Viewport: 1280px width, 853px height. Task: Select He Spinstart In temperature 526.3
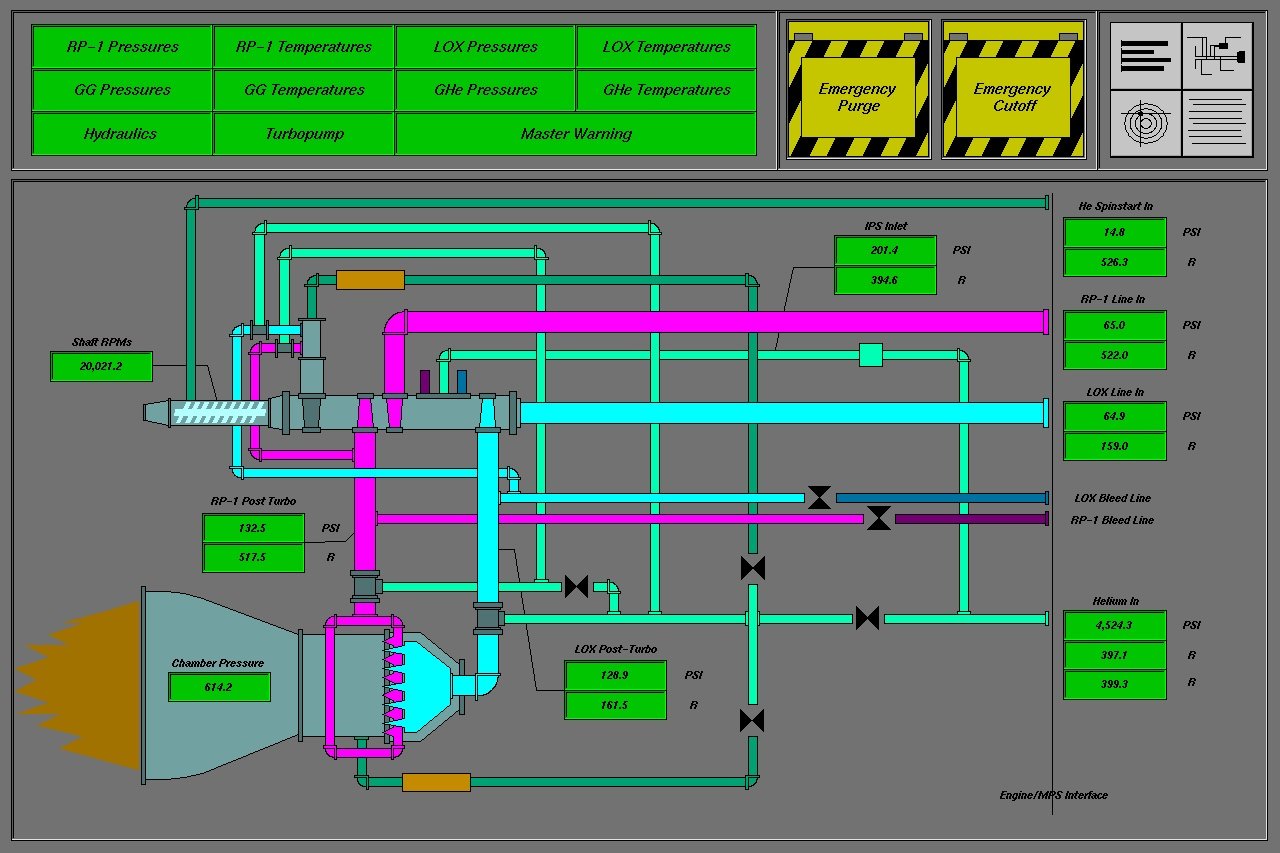[1115, 262]
